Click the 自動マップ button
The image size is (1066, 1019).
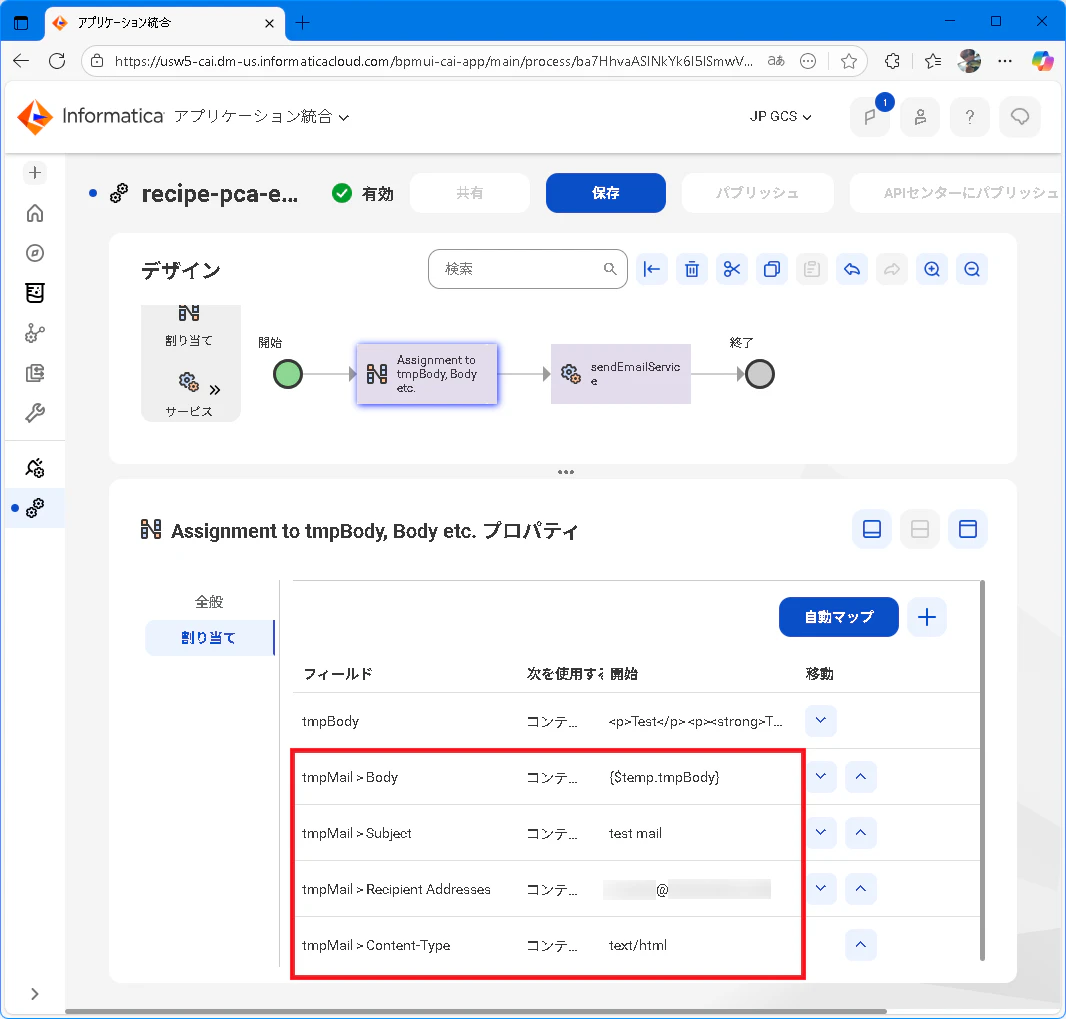tap(838, 617)
